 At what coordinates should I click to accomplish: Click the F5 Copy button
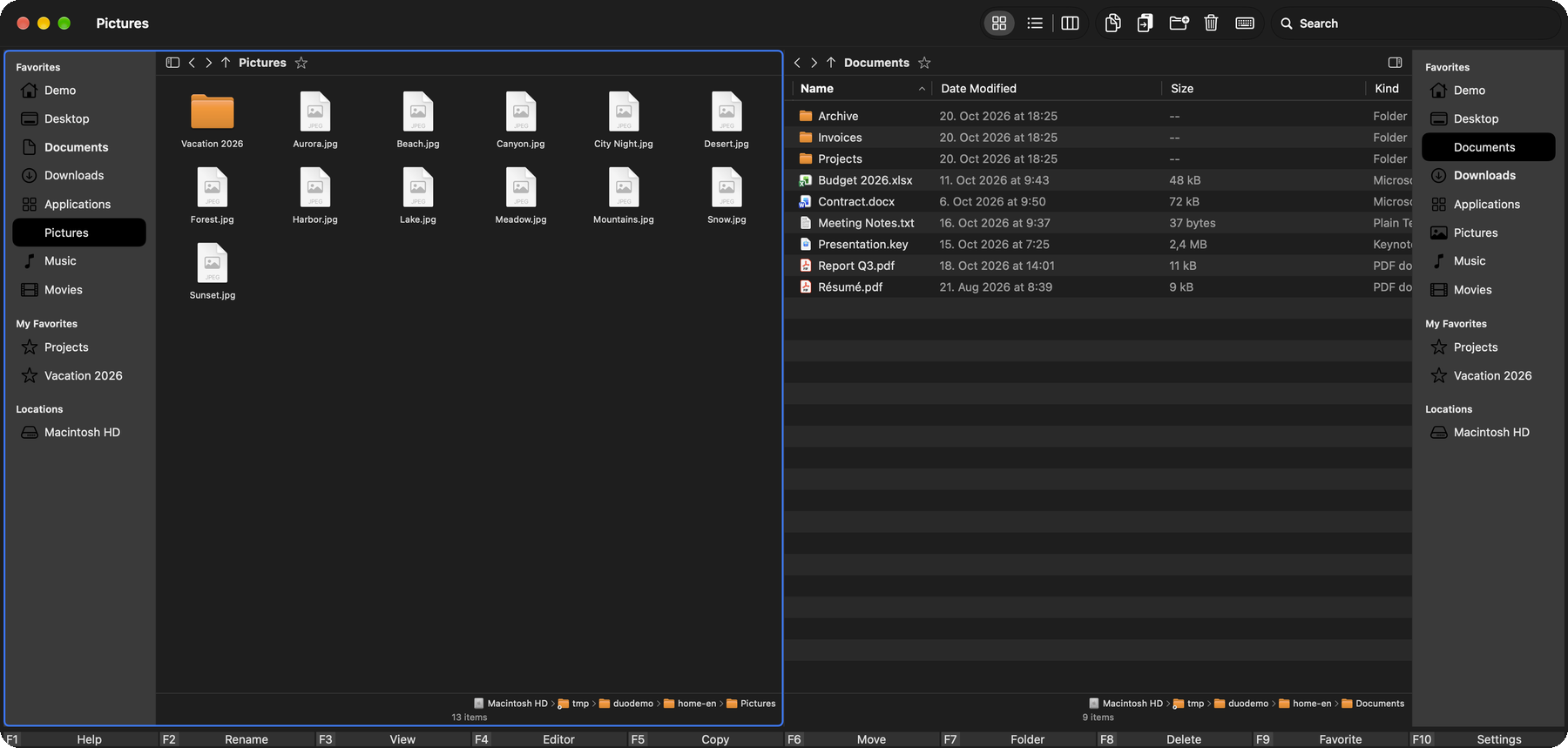(704, 739)
